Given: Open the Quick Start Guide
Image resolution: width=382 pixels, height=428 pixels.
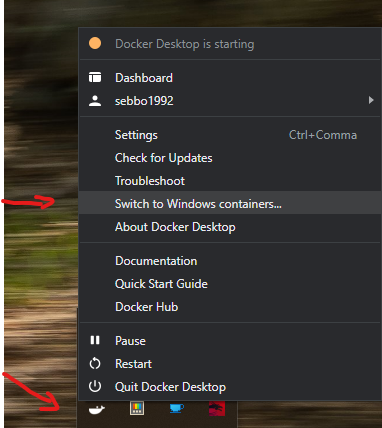Looking at the screenshot, I should click(x=230, y=284).
